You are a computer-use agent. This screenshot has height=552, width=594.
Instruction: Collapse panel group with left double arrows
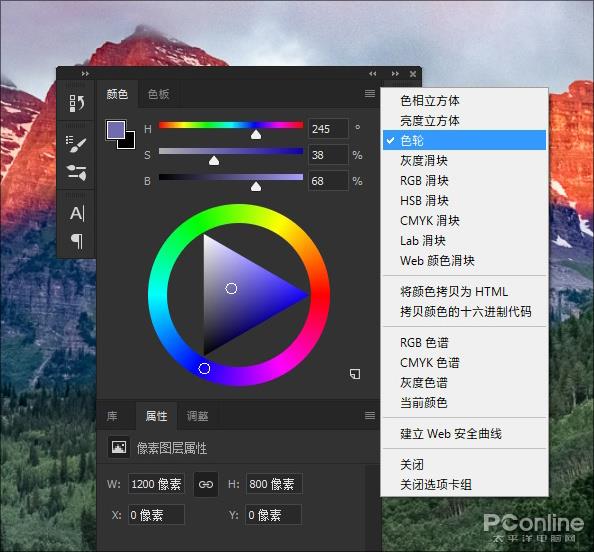[373, 73]
